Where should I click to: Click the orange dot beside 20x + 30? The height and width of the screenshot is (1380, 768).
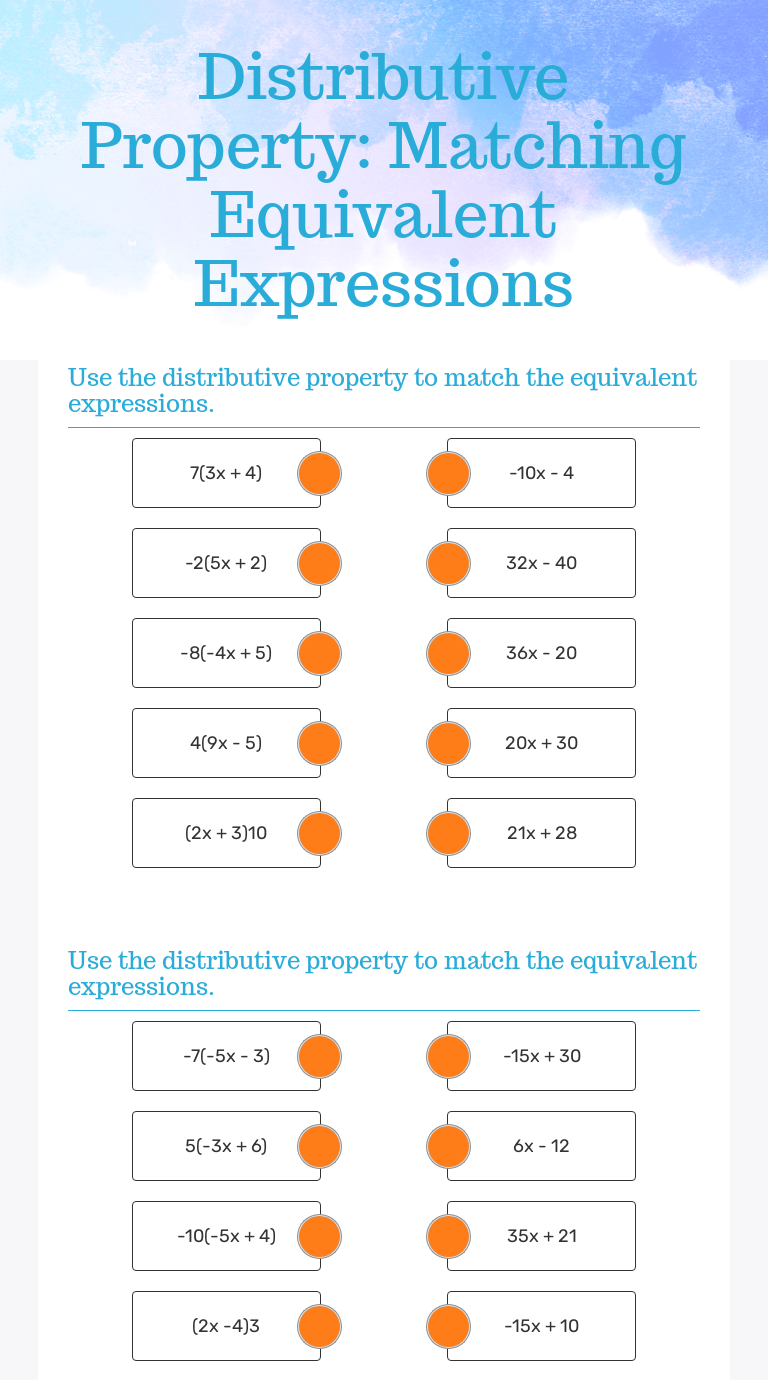click(448, 743)
